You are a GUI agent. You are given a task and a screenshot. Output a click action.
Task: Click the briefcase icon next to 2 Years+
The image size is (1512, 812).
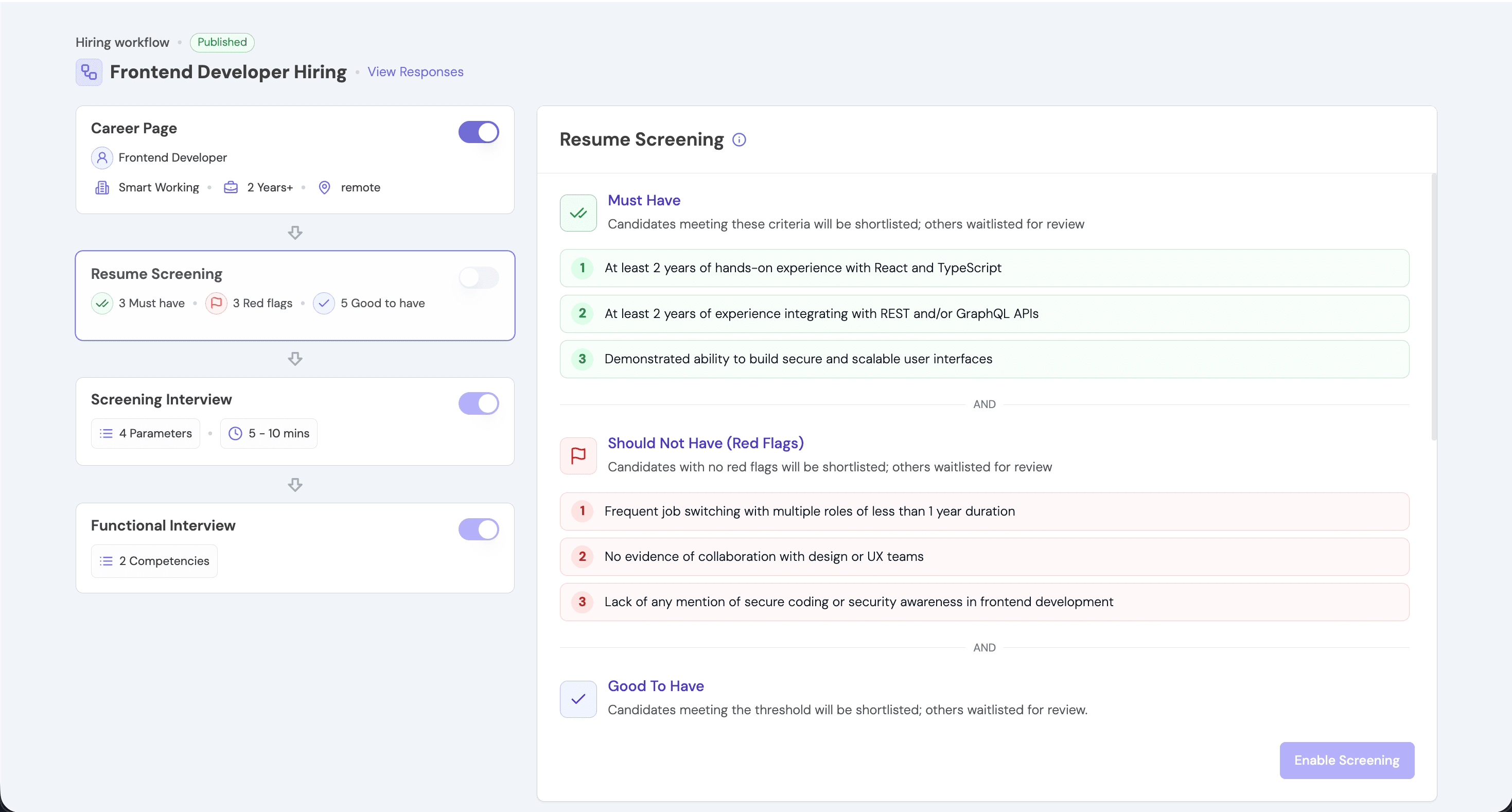tap(231, 187)
